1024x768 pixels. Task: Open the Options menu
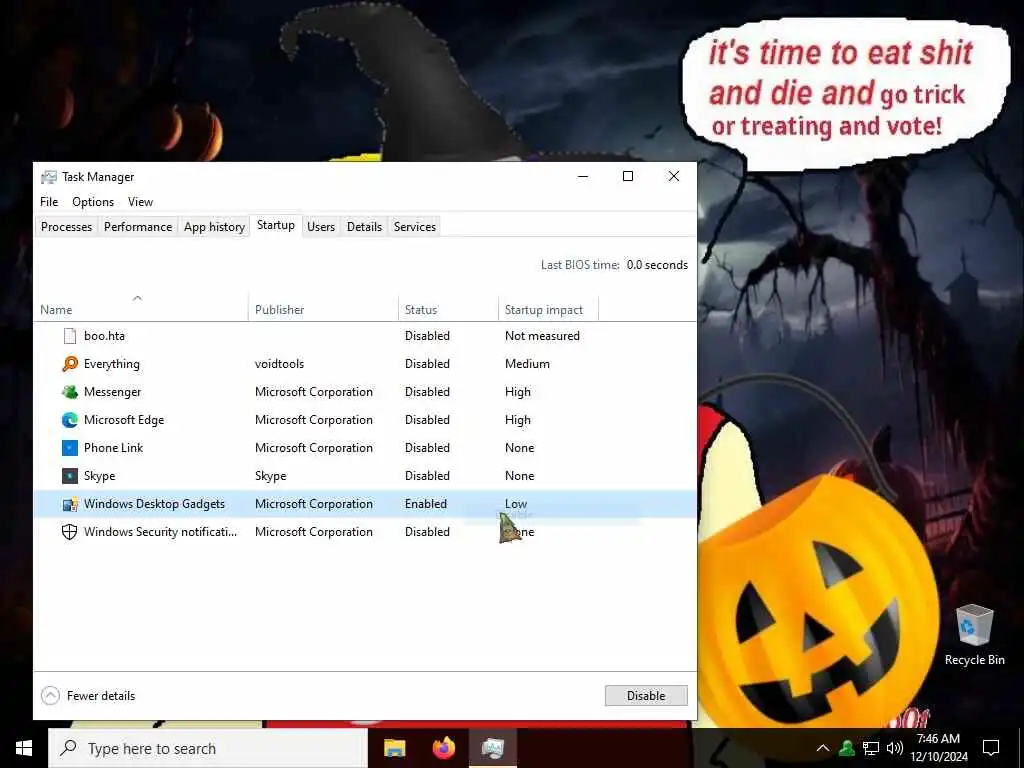click(x=93, y=202)
